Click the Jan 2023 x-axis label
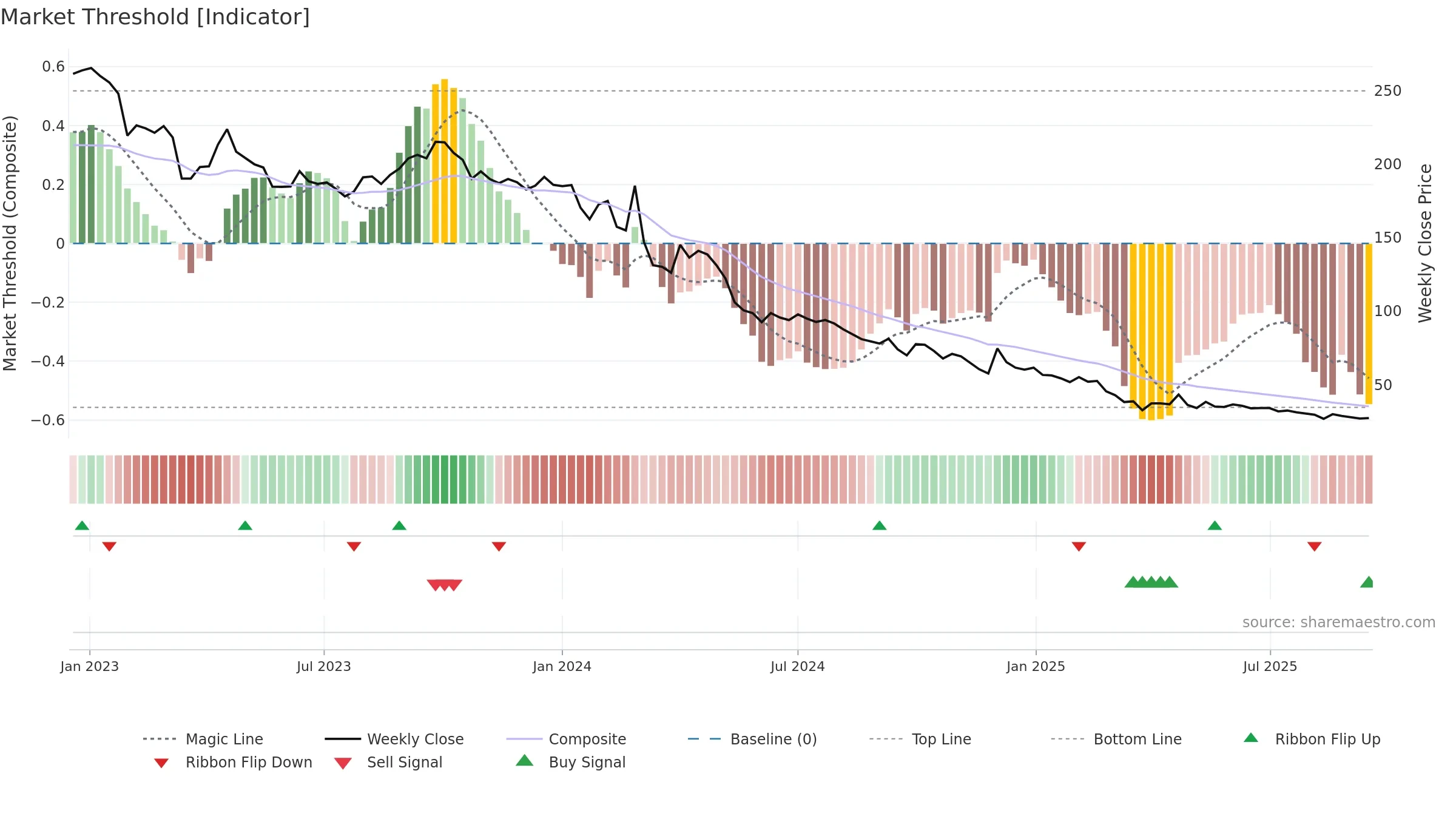 [90, 666]
